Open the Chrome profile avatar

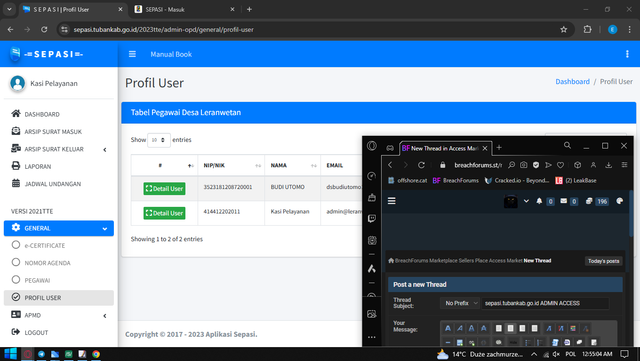tap(612, 29)
